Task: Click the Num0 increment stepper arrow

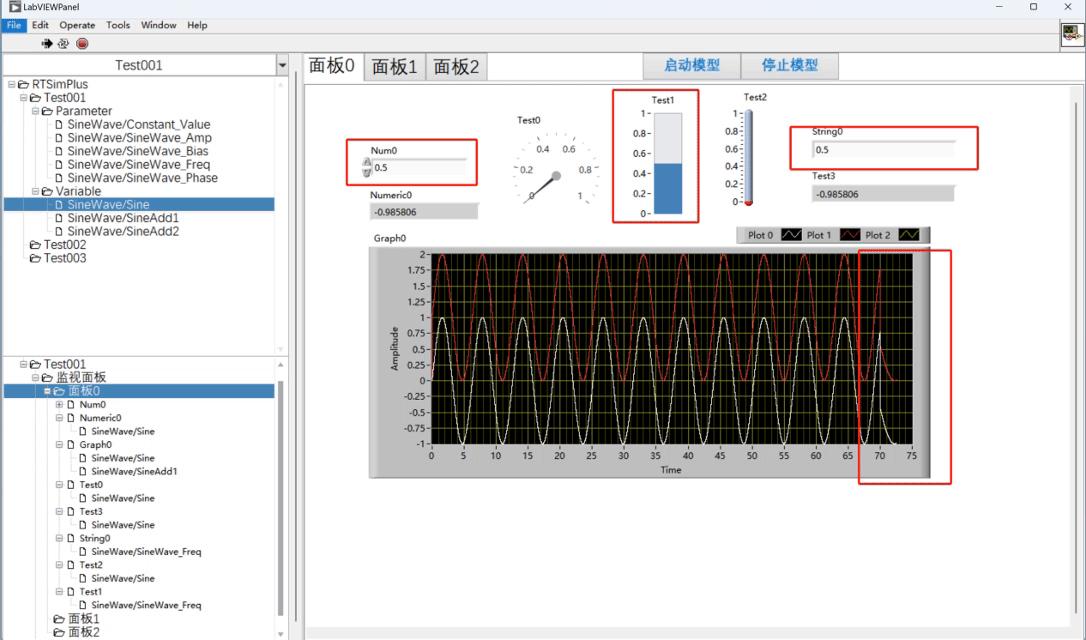Action: [367, 163]
